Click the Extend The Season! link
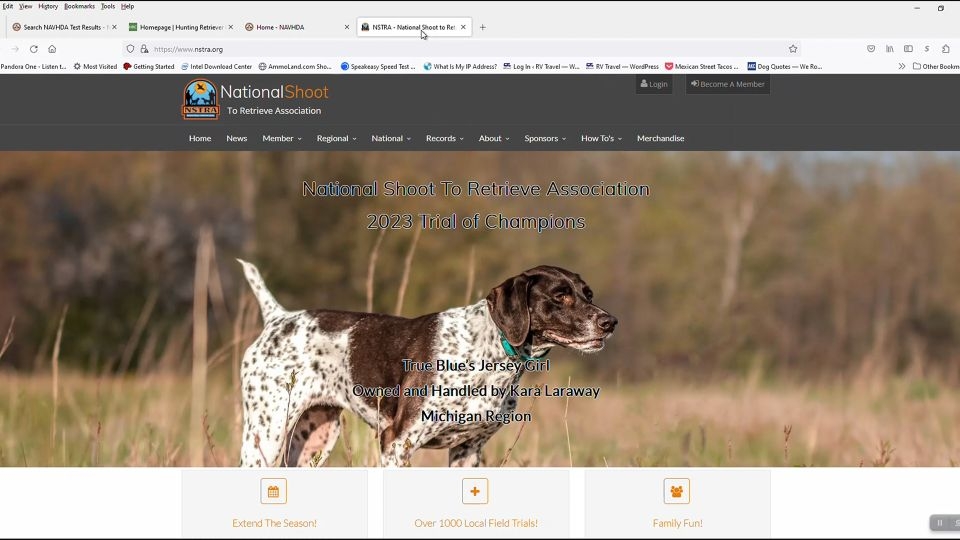 coord(274,523)
